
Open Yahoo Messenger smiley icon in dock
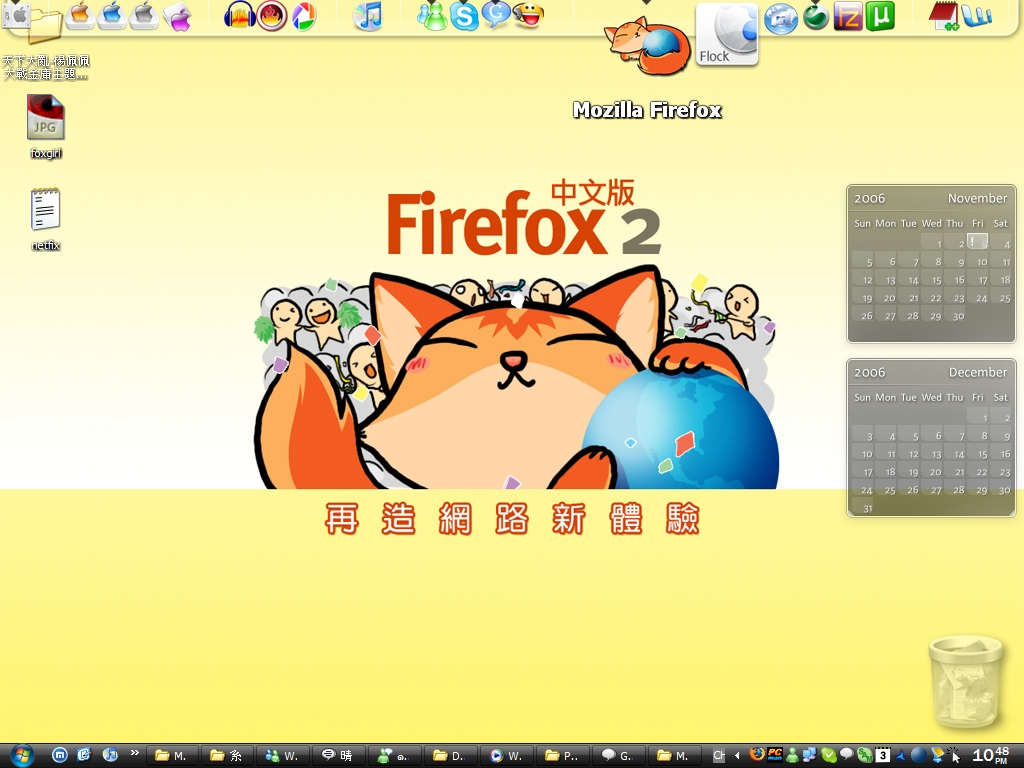tap(528, 15)
